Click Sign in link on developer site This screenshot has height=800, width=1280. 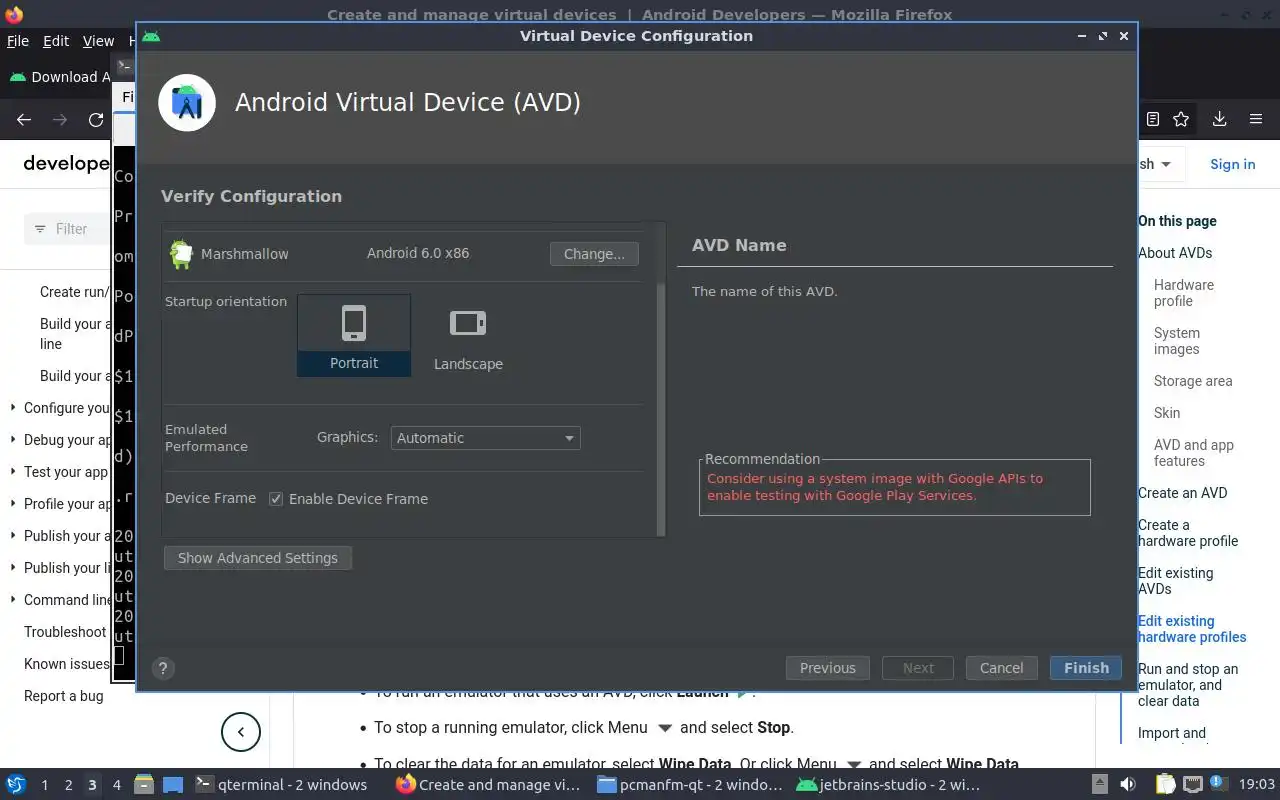[x=1232, y=164]
